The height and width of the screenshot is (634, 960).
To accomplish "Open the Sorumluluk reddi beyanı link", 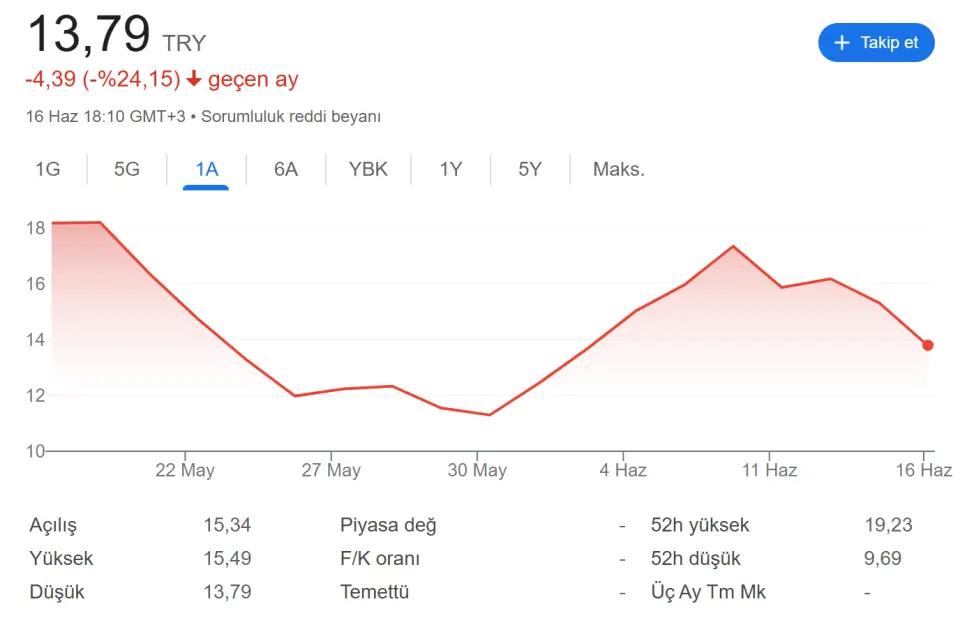I will click(291, 116).
